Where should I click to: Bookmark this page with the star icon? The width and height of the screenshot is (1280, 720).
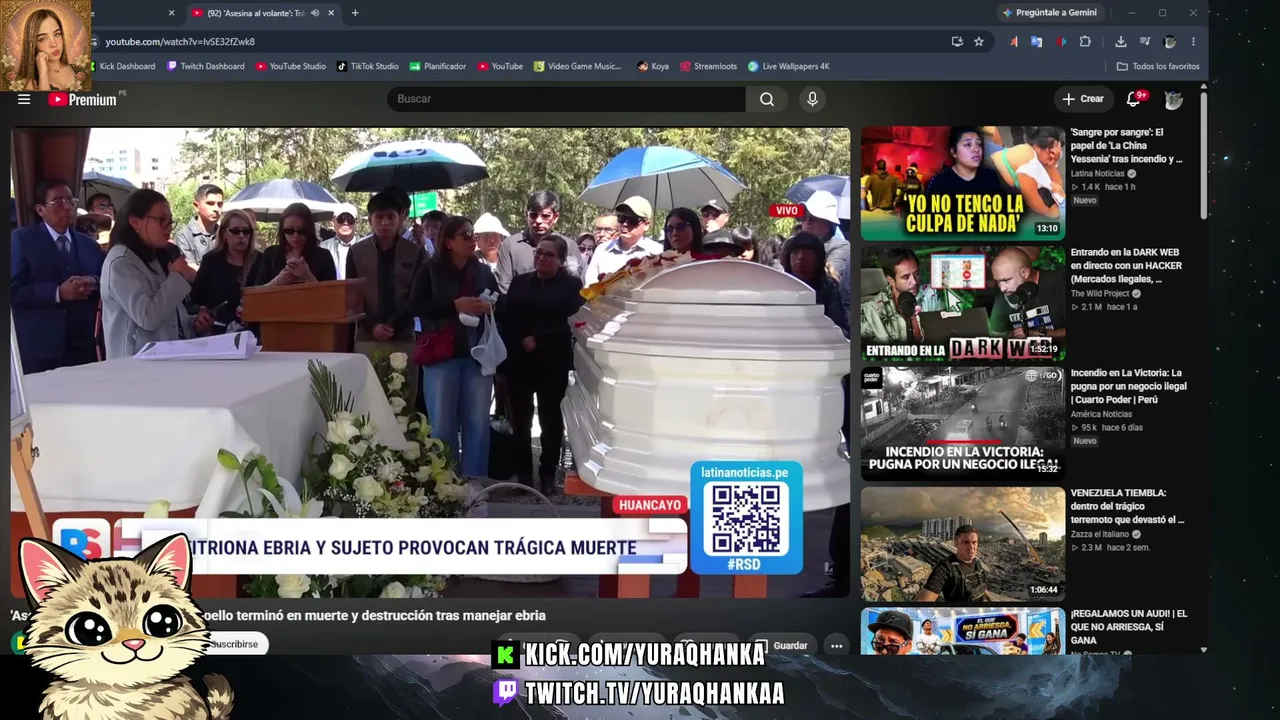click(979, 42)
